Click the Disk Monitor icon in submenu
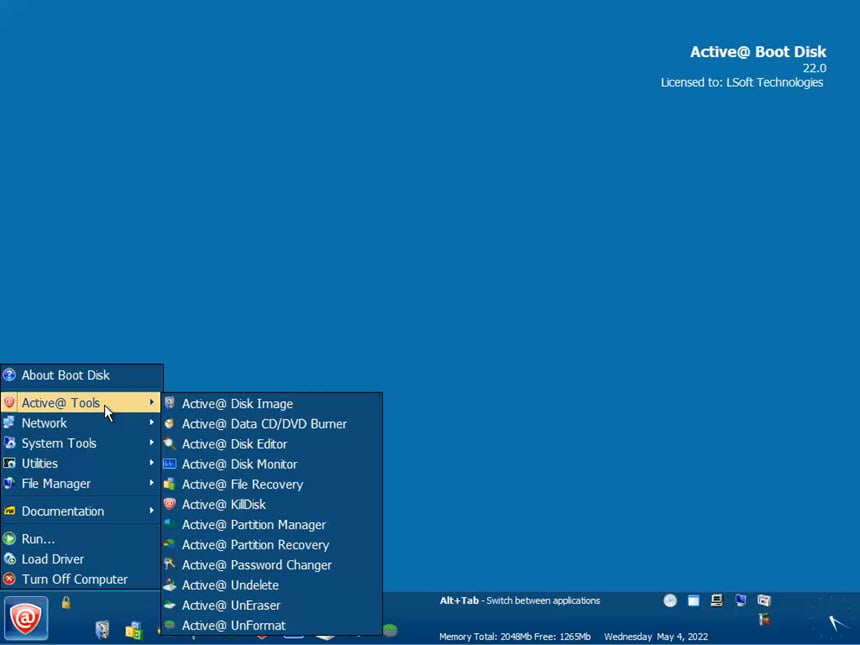Viewport: 860px width, 645px height. [x=169, y=464]
